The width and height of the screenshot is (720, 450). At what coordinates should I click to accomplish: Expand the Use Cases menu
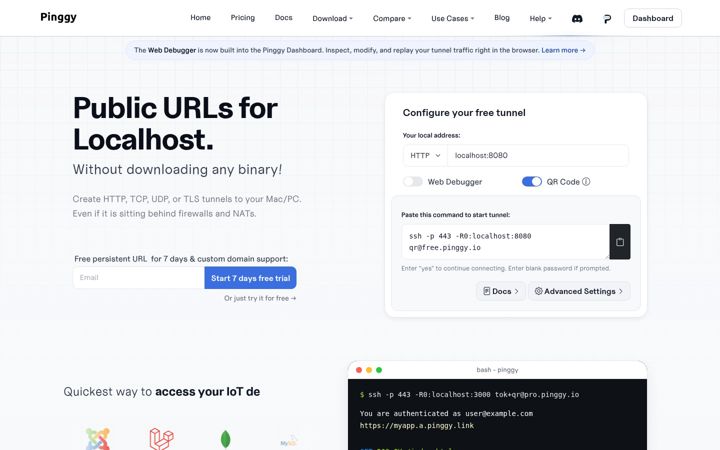click(452, 18)
